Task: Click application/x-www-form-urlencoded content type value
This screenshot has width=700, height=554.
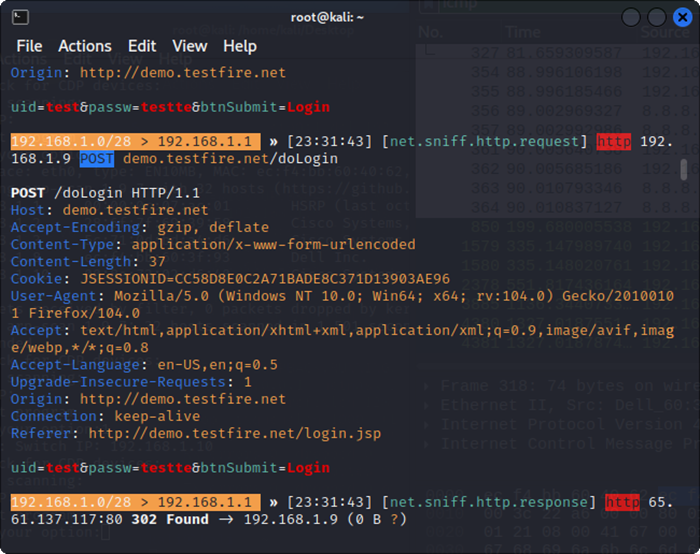Action: pos(273,245)
